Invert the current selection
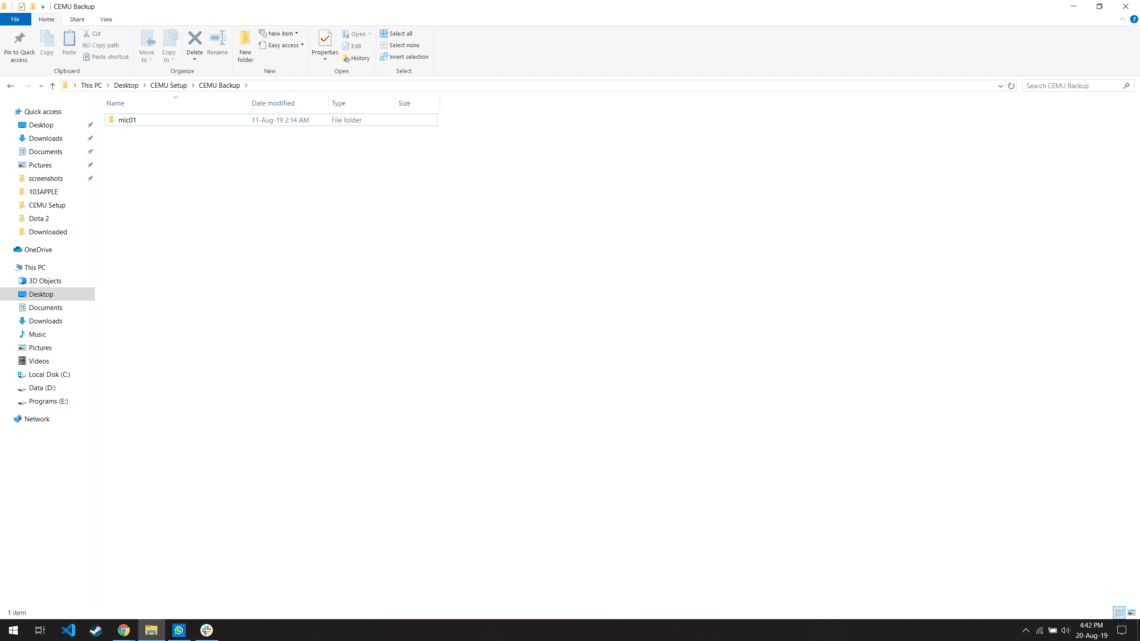 point(404,57)
